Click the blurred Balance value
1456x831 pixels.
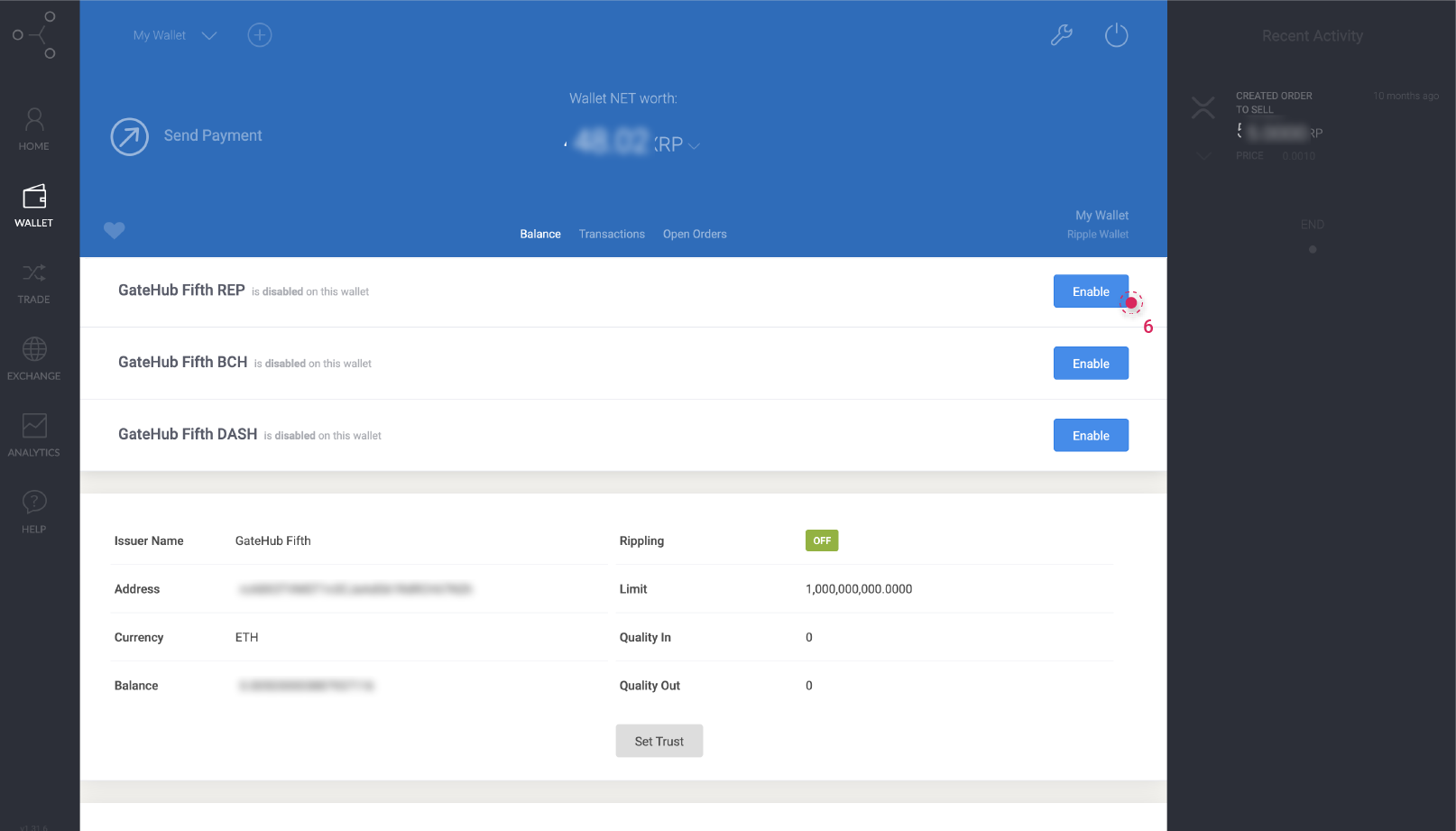tap(307, 686)
